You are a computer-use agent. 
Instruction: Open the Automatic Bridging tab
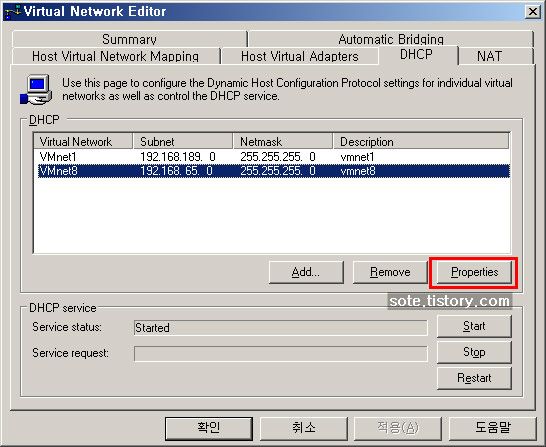click(391, 39)
